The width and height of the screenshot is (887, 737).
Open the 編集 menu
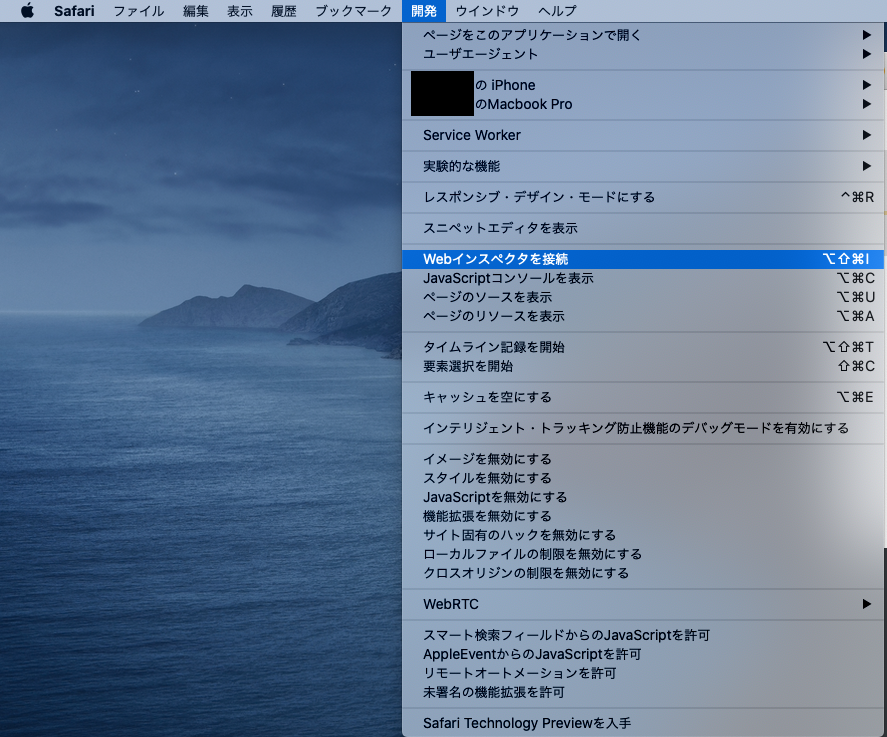(196, 11)
